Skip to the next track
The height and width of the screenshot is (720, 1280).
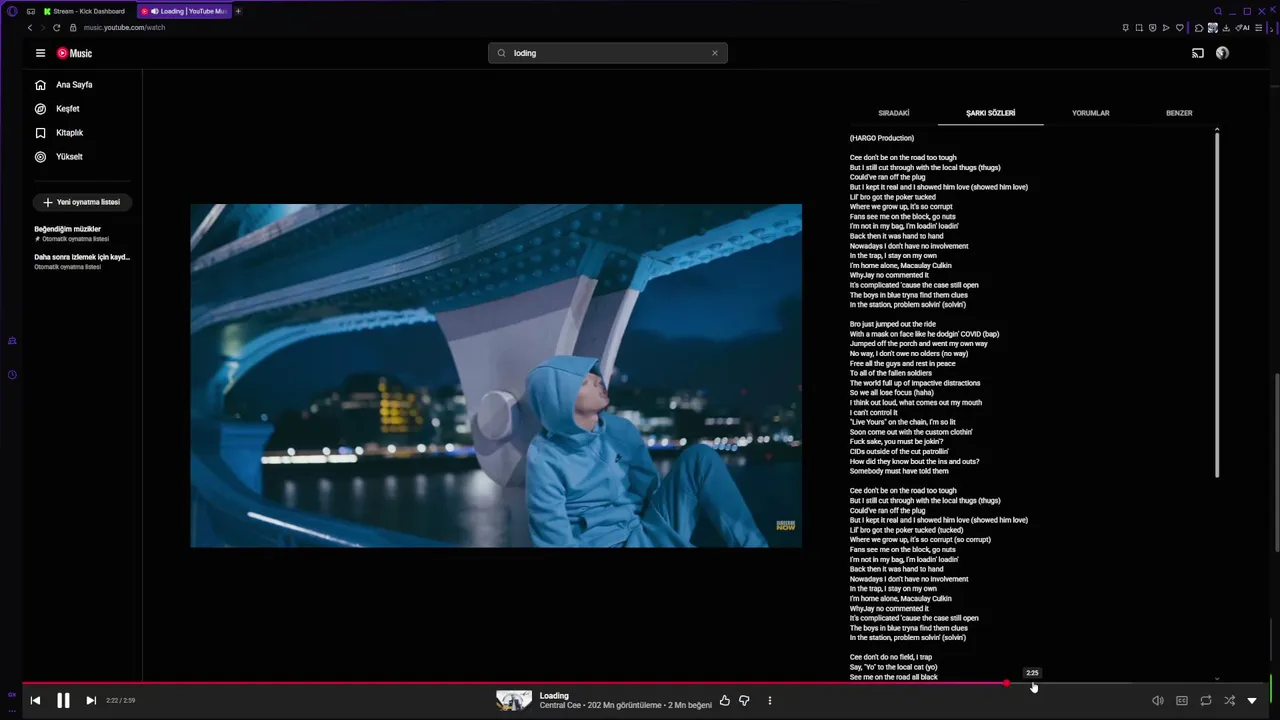point(91,701)
